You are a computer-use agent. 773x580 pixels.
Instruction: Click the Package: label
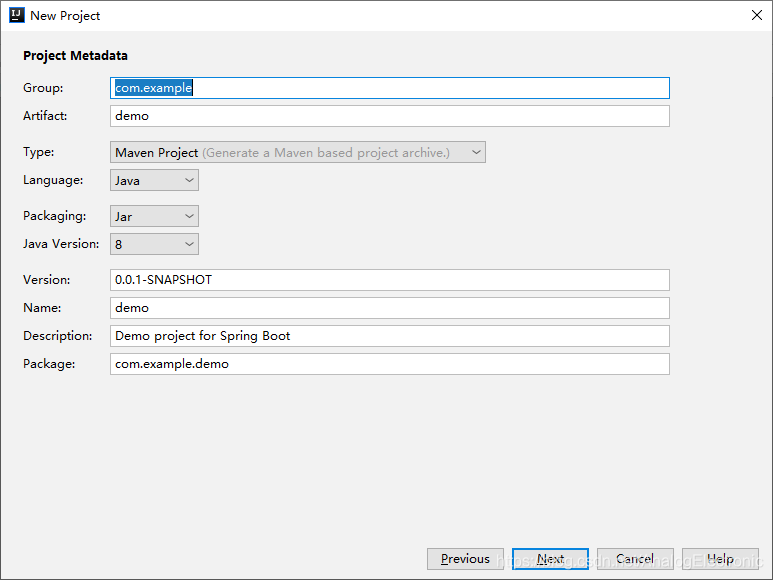point(49,364)
